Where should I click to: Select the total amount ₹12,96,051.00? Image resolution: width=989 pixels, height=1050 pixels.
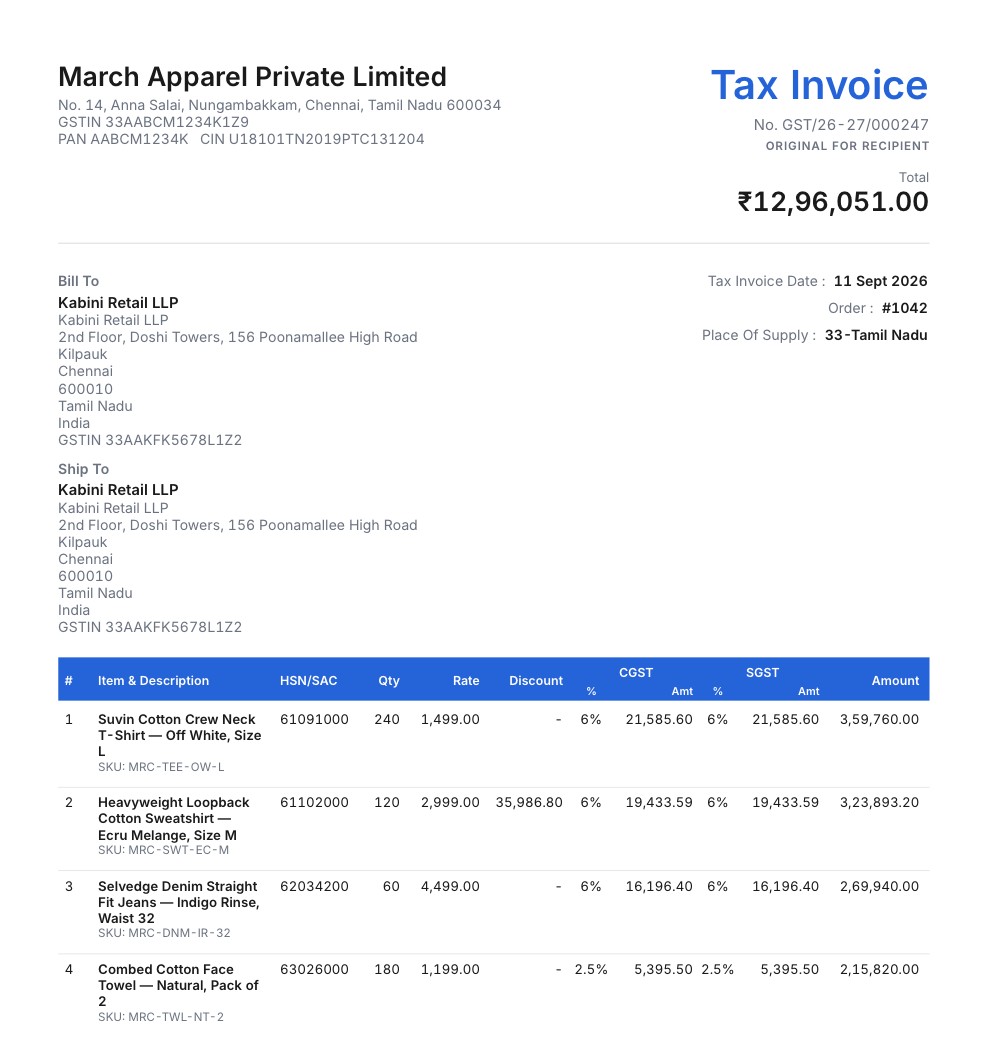pos(832,202)
